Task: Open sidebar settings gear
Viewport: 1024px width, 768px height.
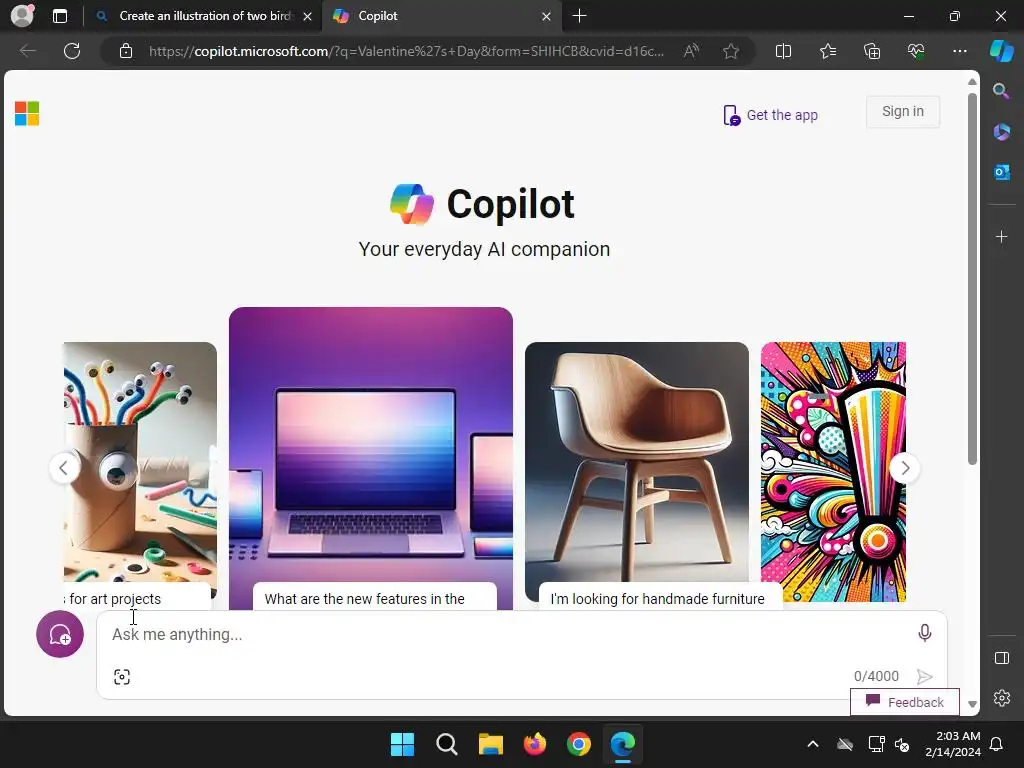Action: tap(1001, 697)
